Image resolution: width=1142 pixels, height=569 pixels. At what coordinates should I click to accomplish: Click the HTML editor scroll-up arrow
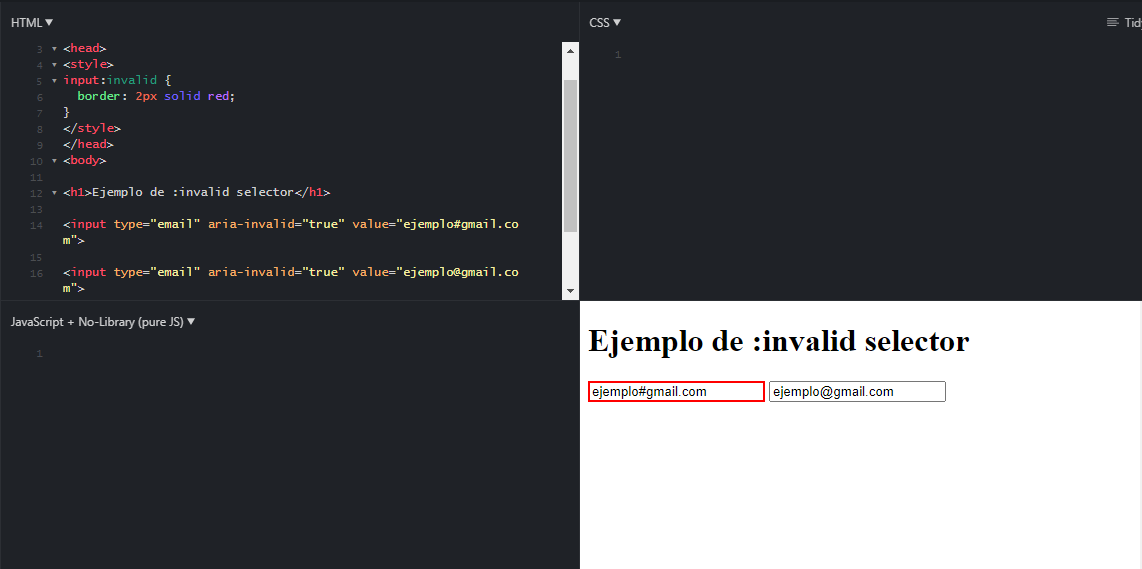click(570, 50)
